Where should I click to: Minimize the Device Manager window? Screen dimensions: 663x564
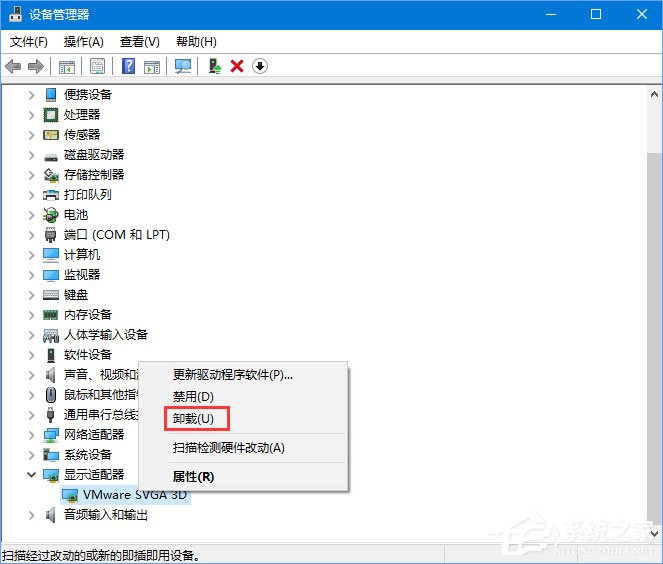[551, 14]
